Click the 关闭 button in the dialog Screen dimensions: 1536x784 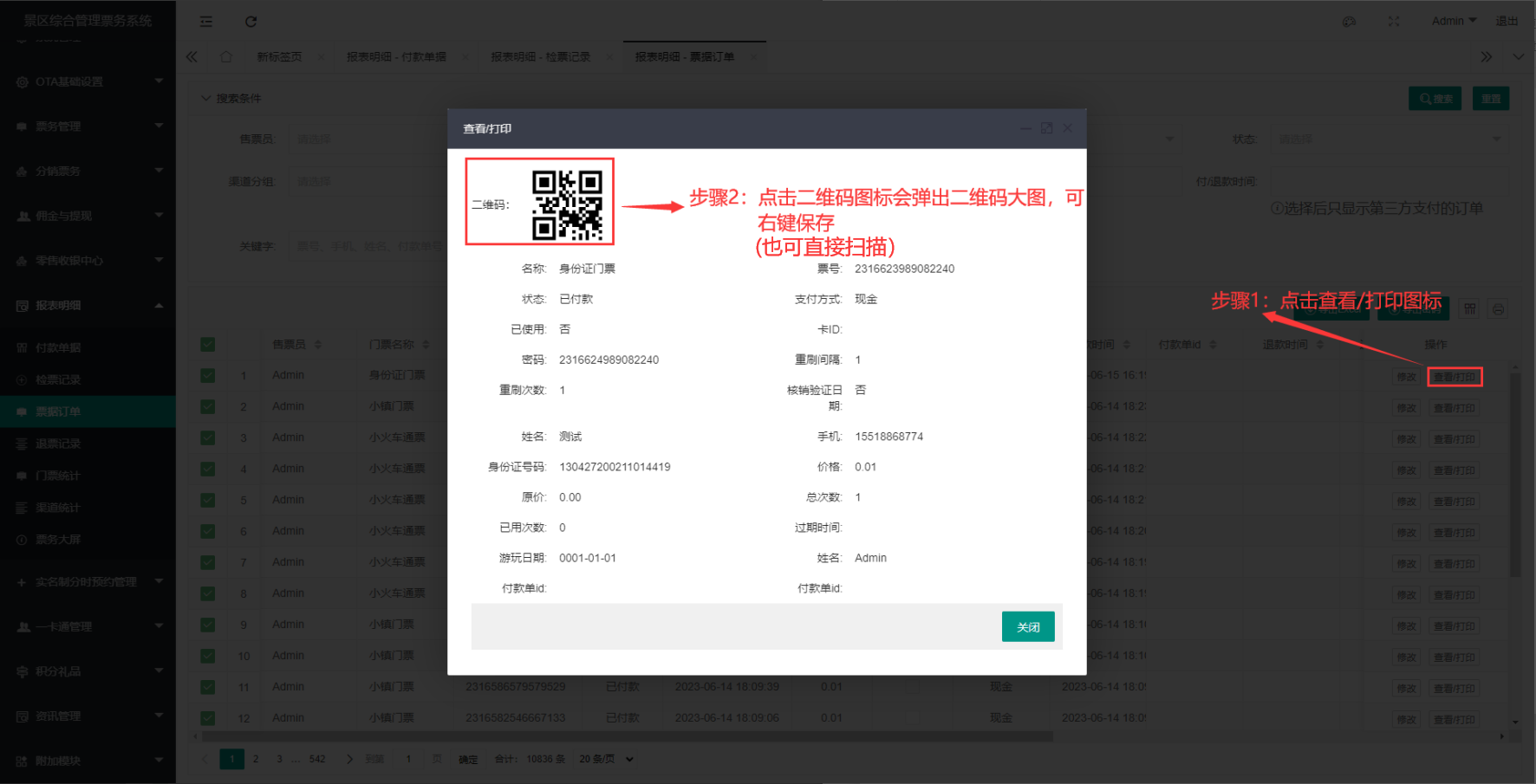point(1028,627)
